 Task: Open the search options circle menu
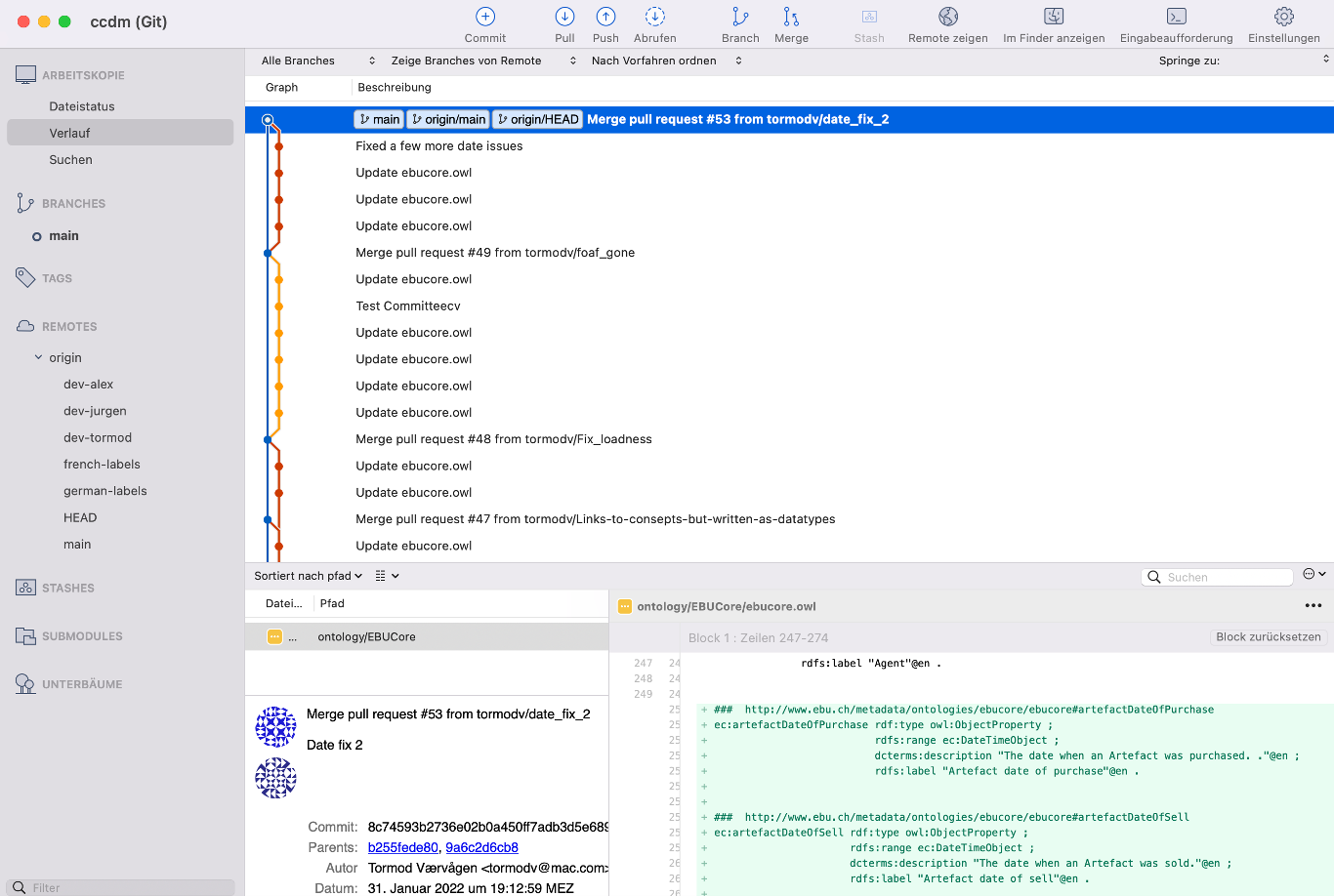tap(1314, 574)
